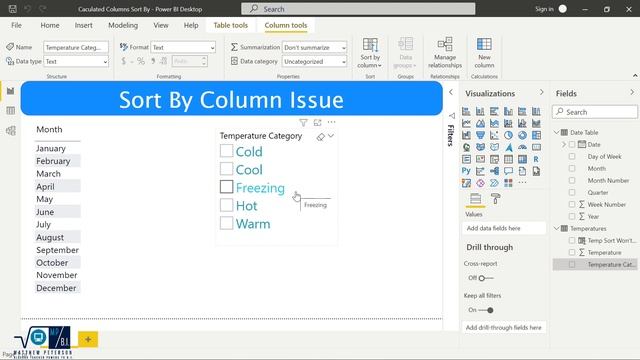Screen dimensions: 640x360
Task: Click the New column button
Action: (484, 53)
